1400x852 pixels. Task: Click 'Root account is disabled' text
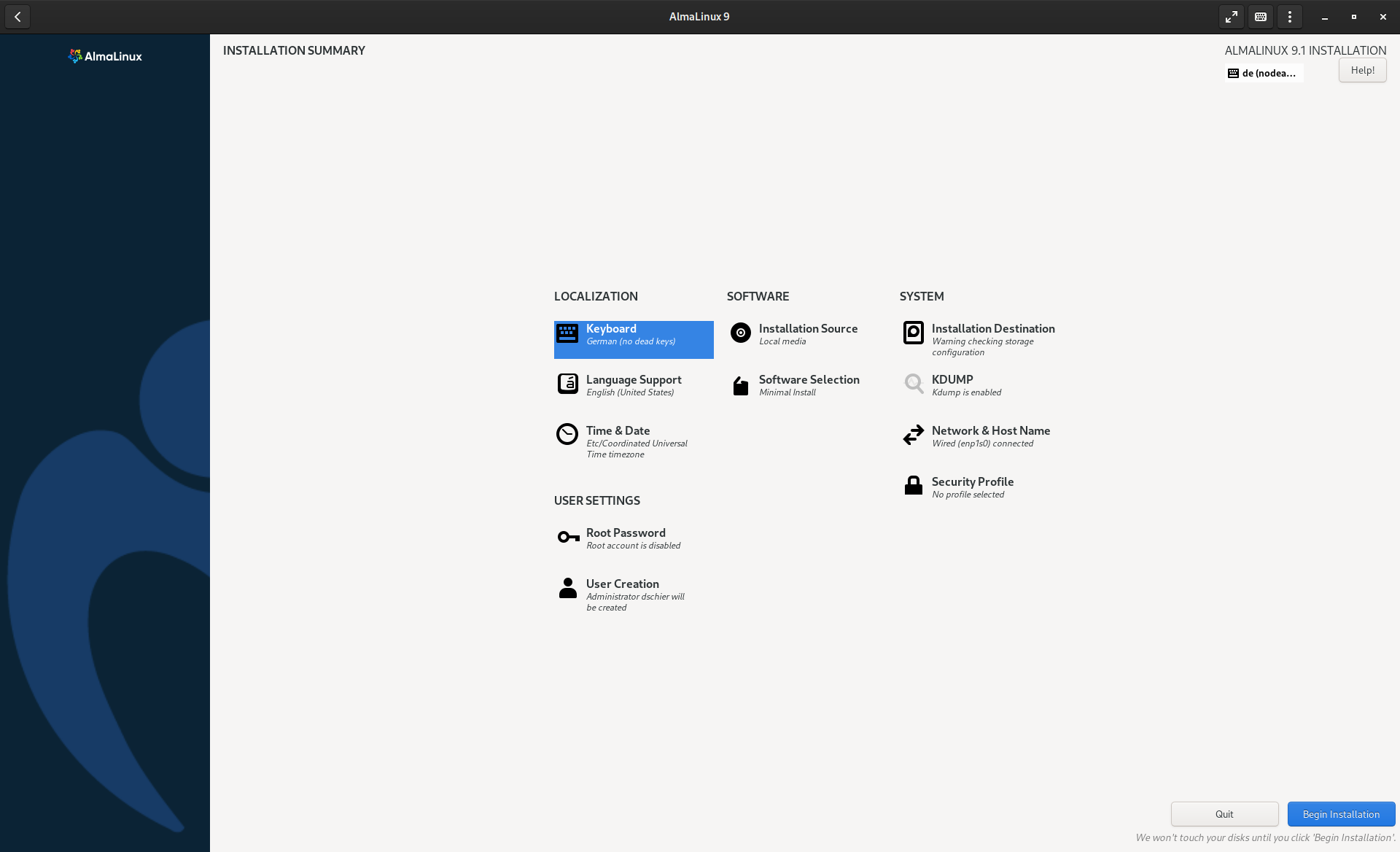click(x=633, y=546)
